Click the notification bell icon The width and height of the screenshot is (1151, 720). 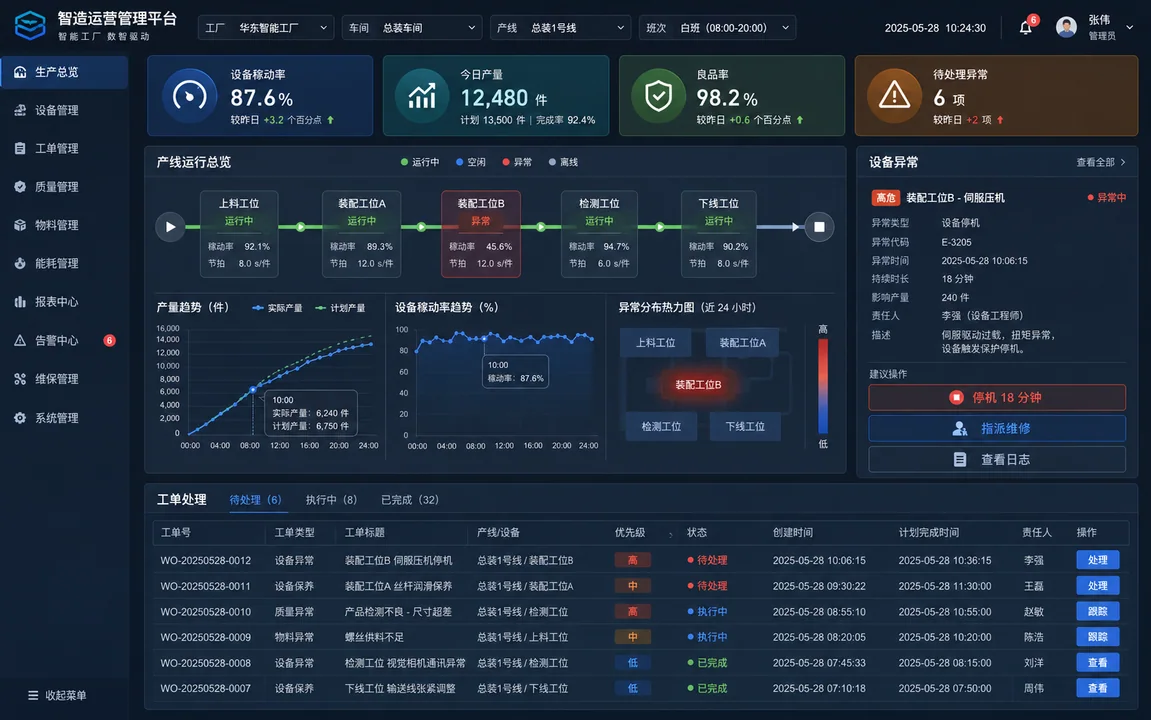coord(1025,28)
